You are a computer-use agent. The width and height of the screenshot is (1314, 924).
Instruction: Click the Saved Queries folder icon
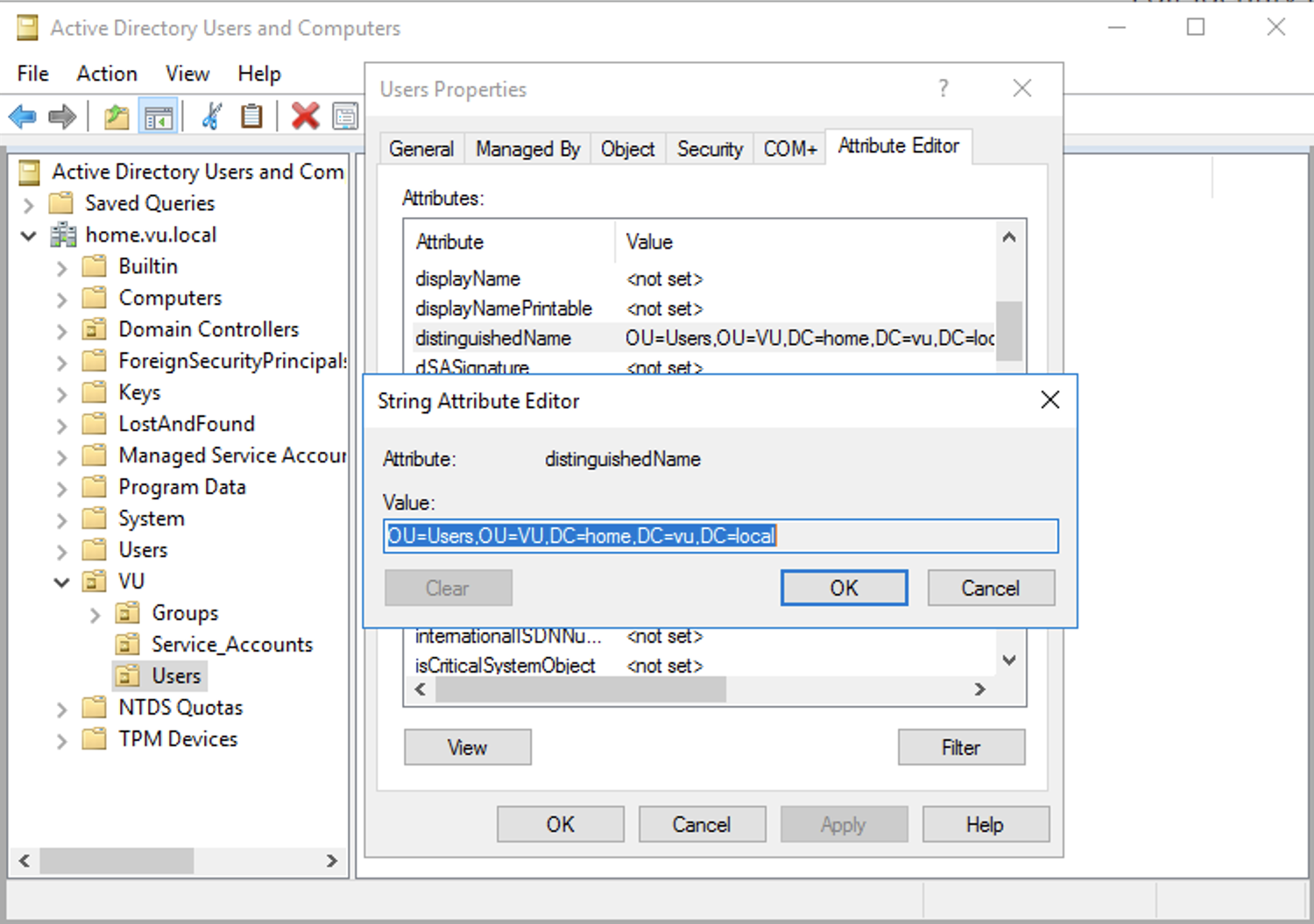click(x=61, y=203)
